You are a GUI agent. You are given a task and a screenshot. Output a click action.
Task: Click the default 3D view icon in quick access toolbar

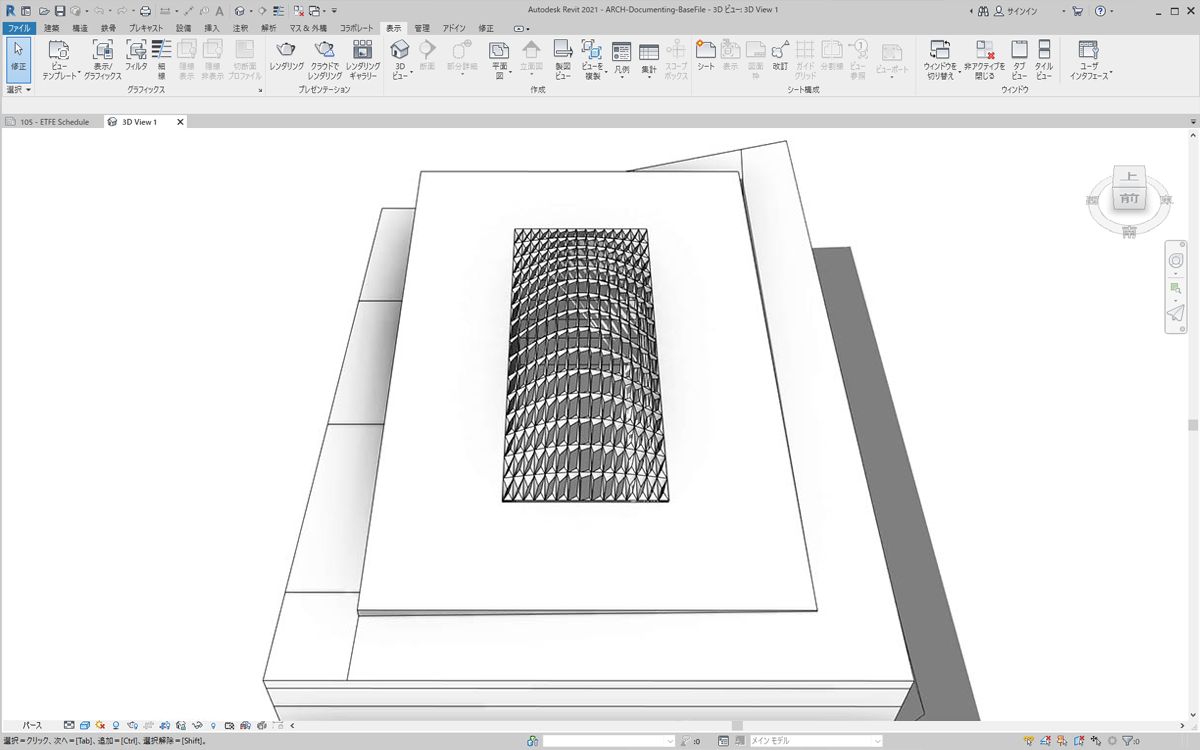240,10
